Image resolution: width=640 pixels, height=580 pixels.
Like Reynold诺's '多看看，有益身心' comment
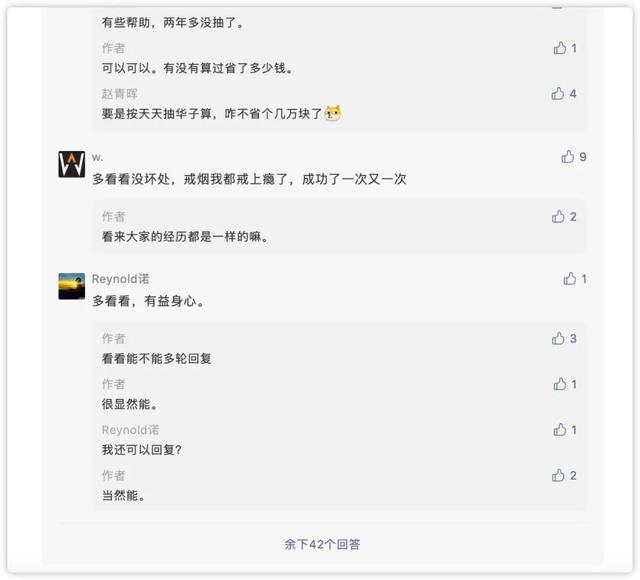pyautogui.click(x=570, y=279)
